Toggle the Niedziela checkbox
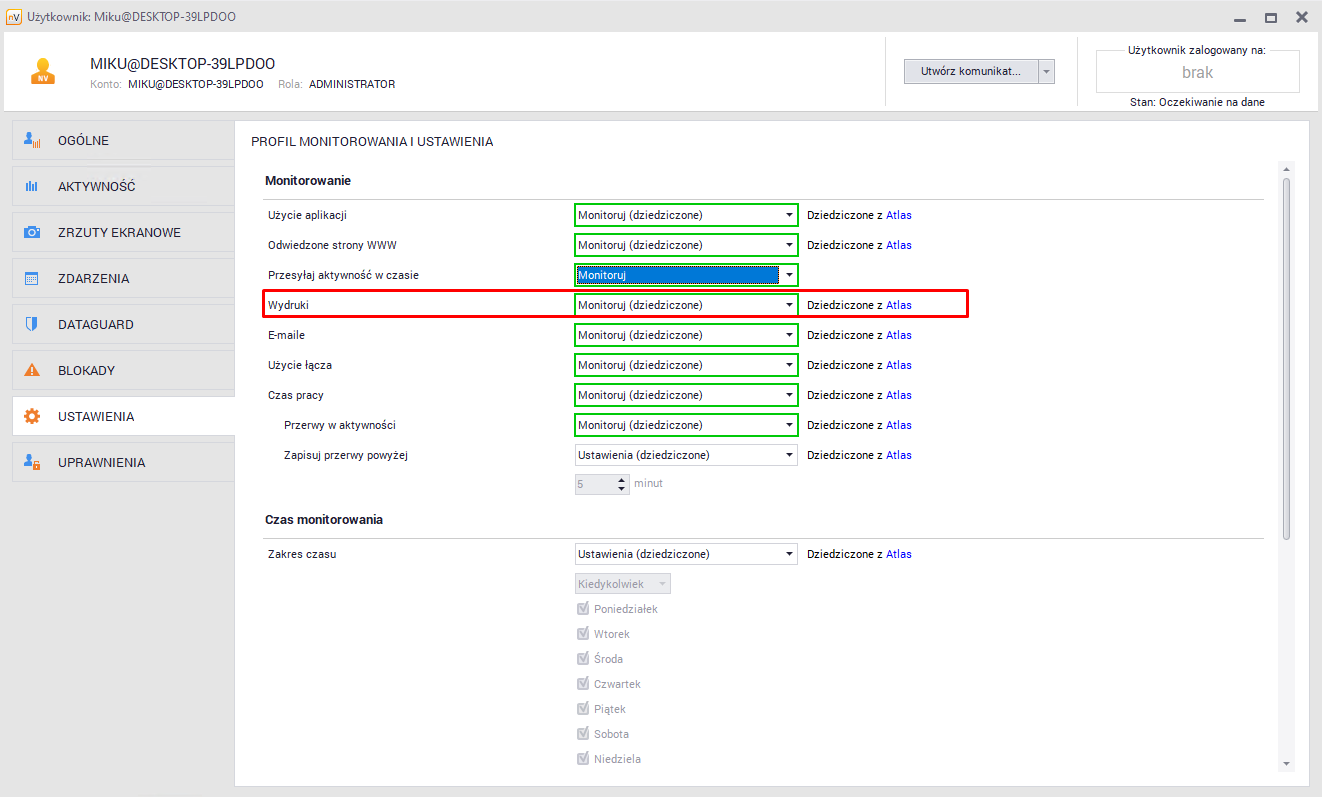Image resolution: width=1322 pixels, height=797 pixels. pyautogui.click(x=583, y=759)
